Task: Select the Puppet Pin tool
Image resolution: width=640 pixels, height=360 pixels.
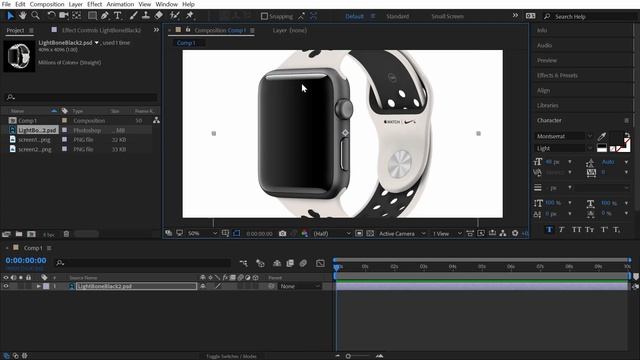Action: coord(190,16)
